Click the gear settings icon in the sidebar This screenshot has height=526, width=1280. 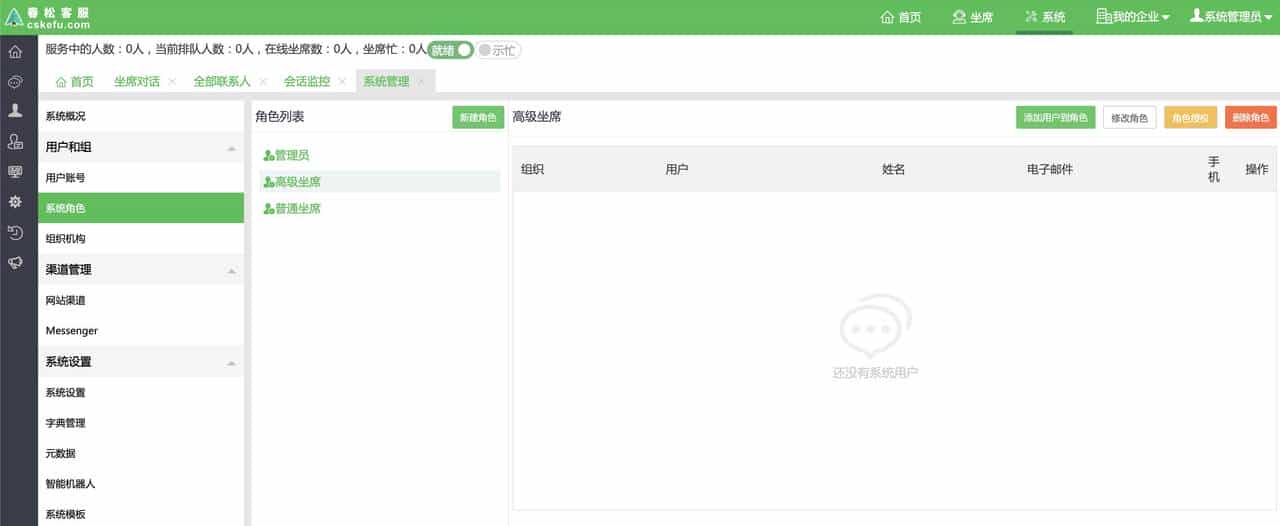pyautogui.click(x=15, y=202)
